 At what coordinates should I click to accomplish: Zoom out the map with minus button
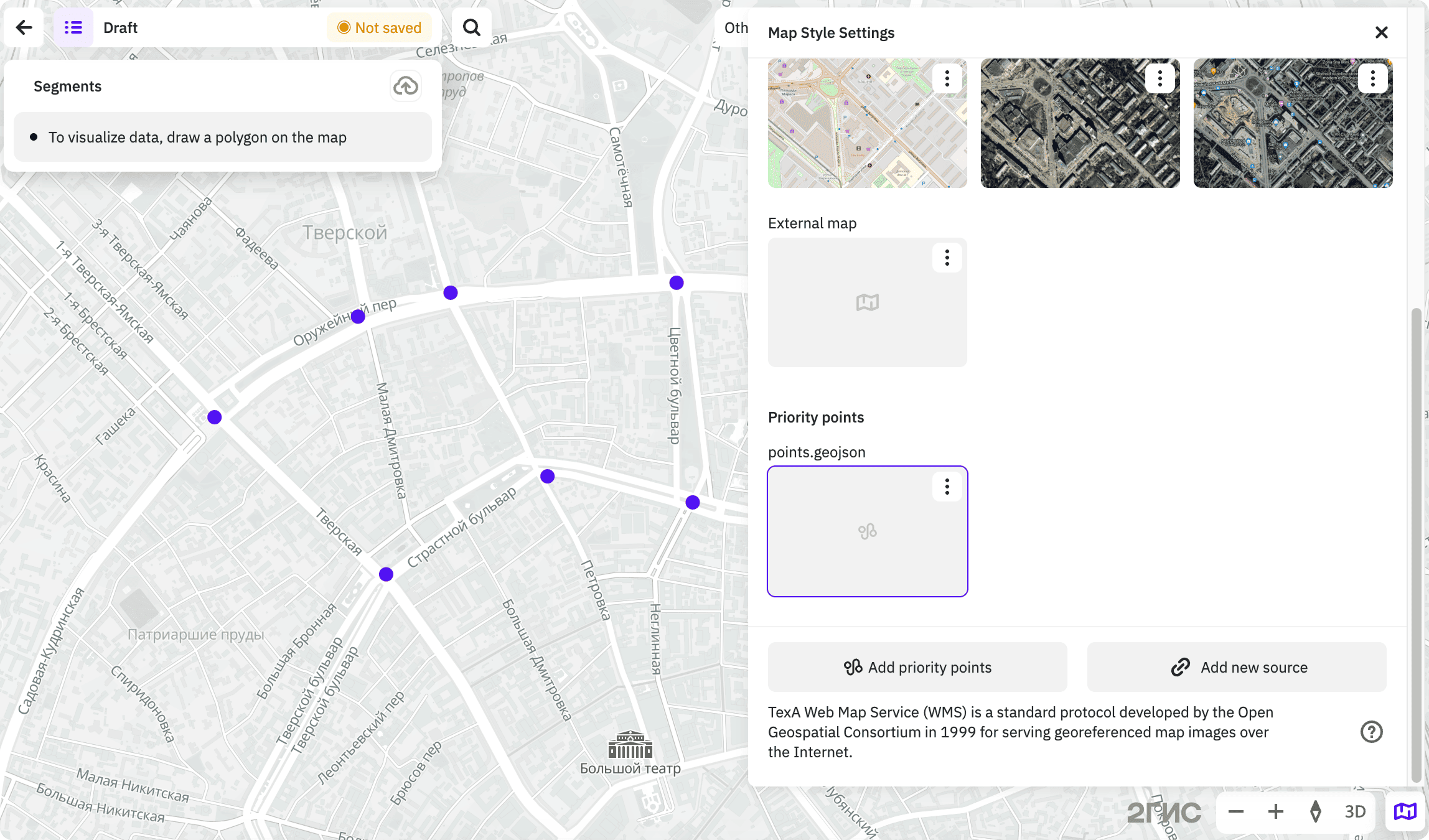pos(1236,811)
